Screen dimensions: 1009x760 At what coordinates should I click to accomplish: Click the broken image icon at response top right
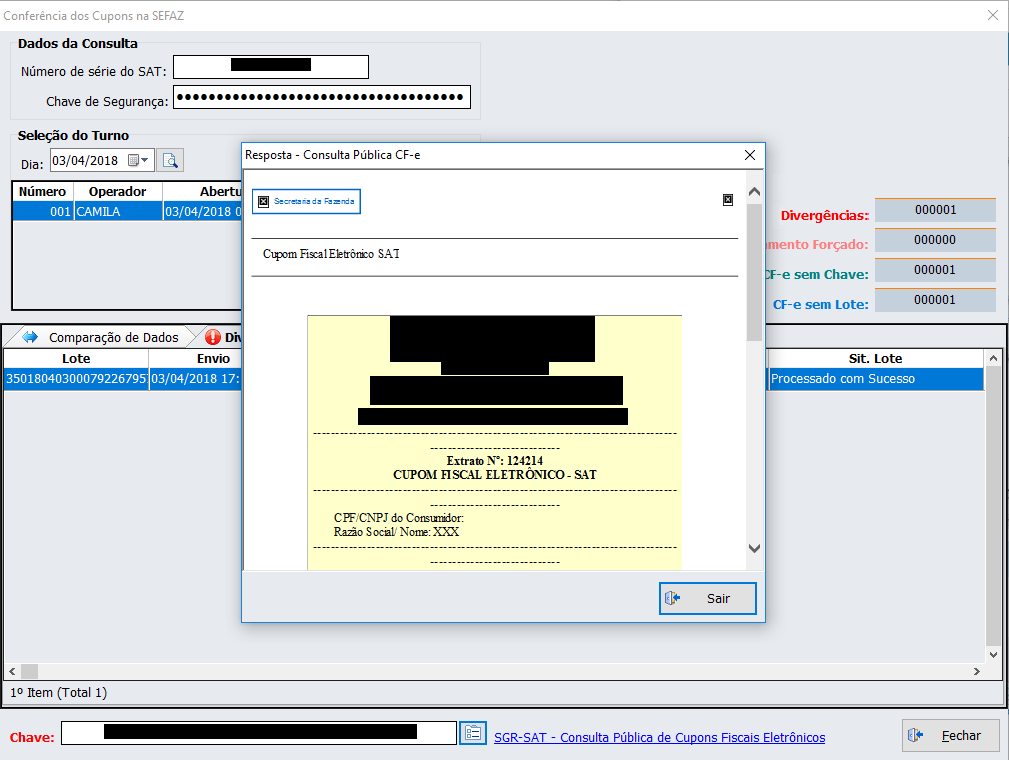click(x=728, y=200)
